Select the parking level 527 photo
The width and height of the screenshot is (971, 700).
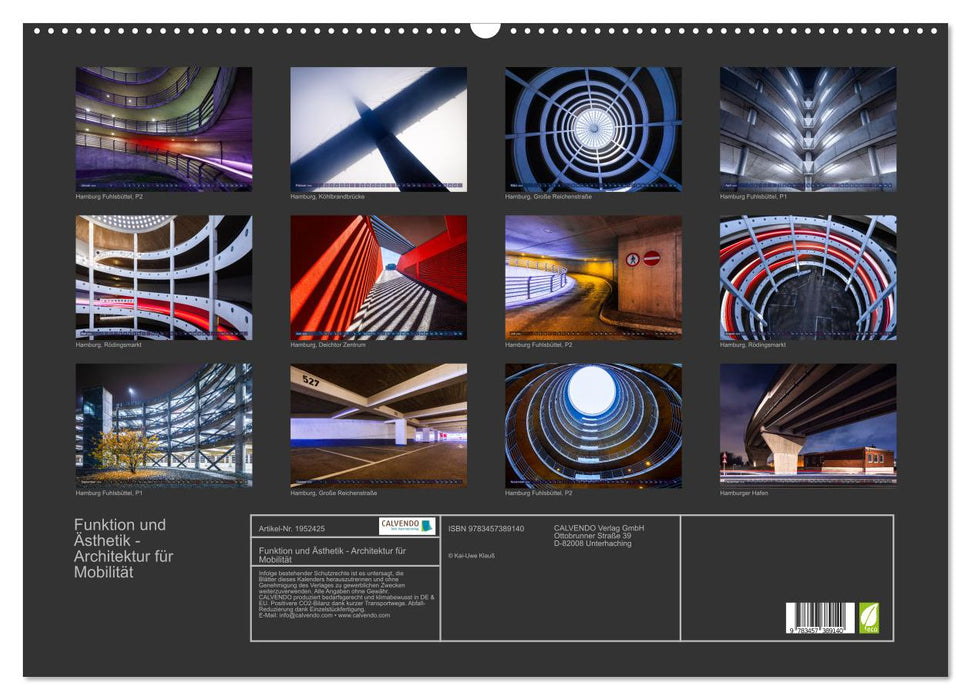coord(378,425)
